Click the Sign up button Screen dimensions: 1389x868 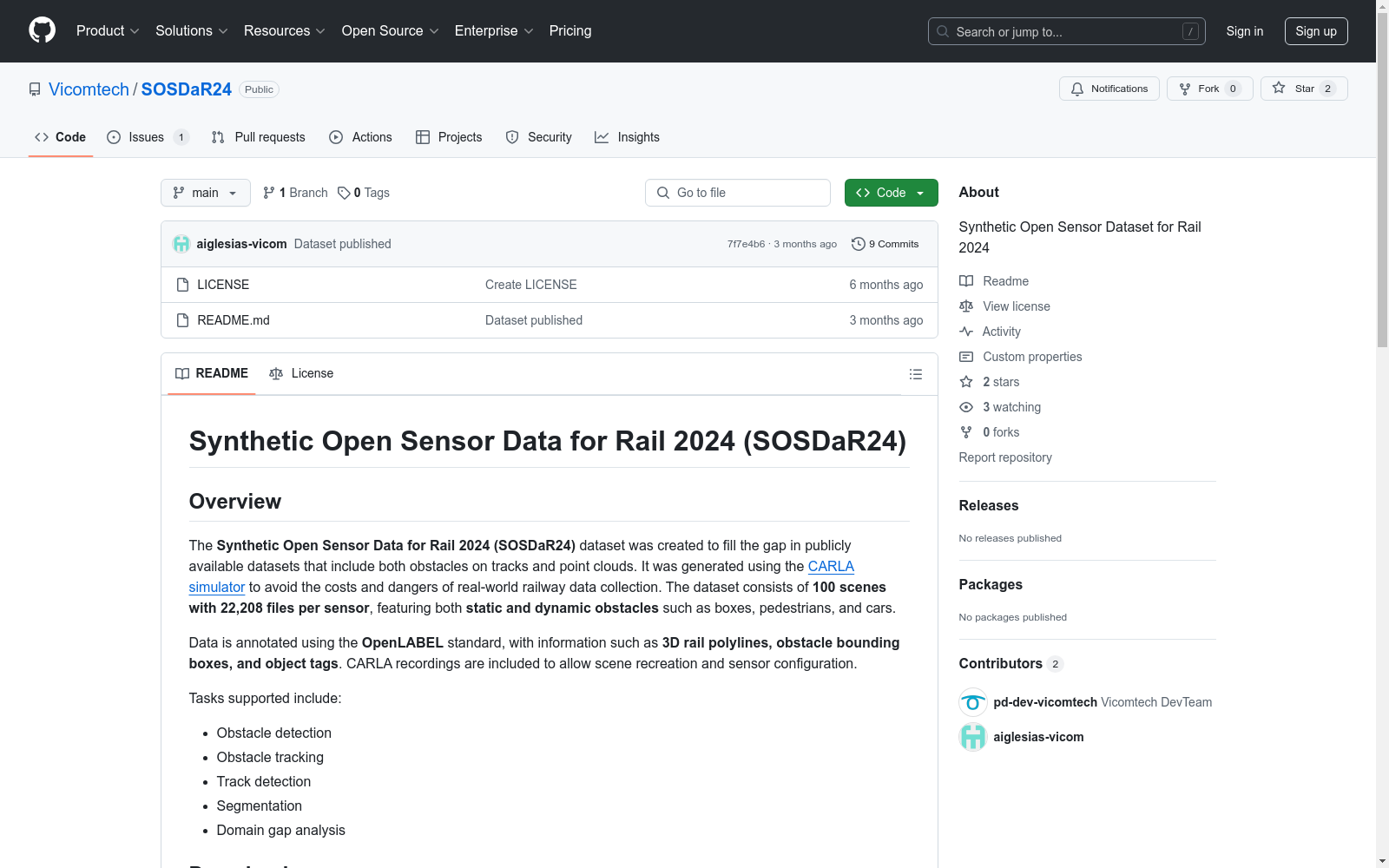tap(1316, 31)
